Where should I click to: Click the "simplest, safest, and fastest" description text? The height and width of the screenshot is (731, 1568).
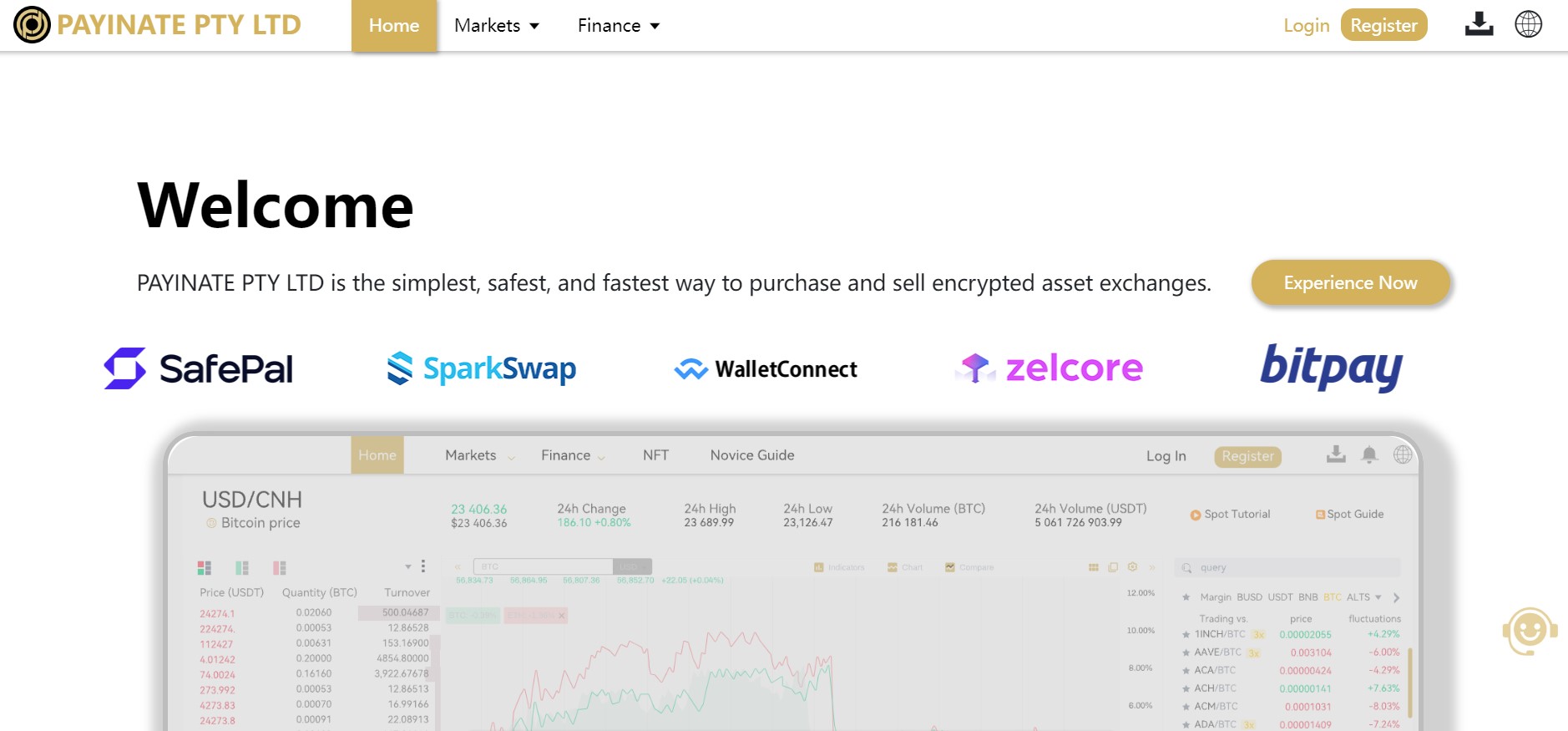[674, 283]
